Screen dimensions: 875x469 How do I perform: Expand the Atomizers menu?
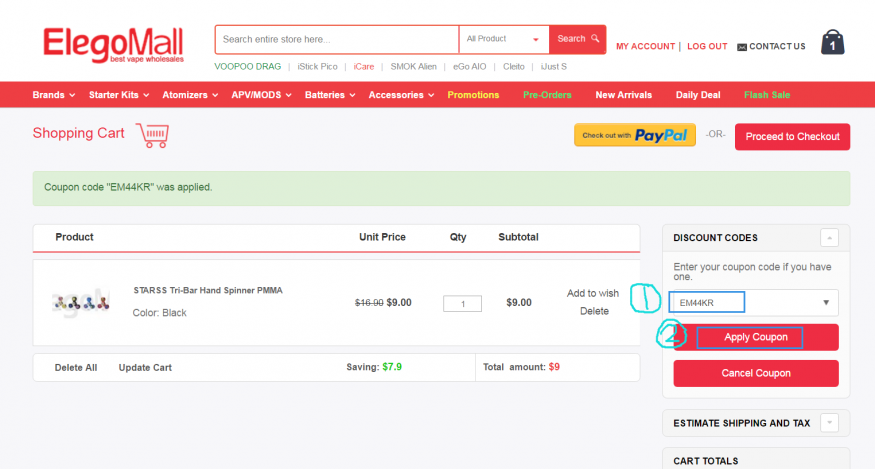tap(190, 95)
